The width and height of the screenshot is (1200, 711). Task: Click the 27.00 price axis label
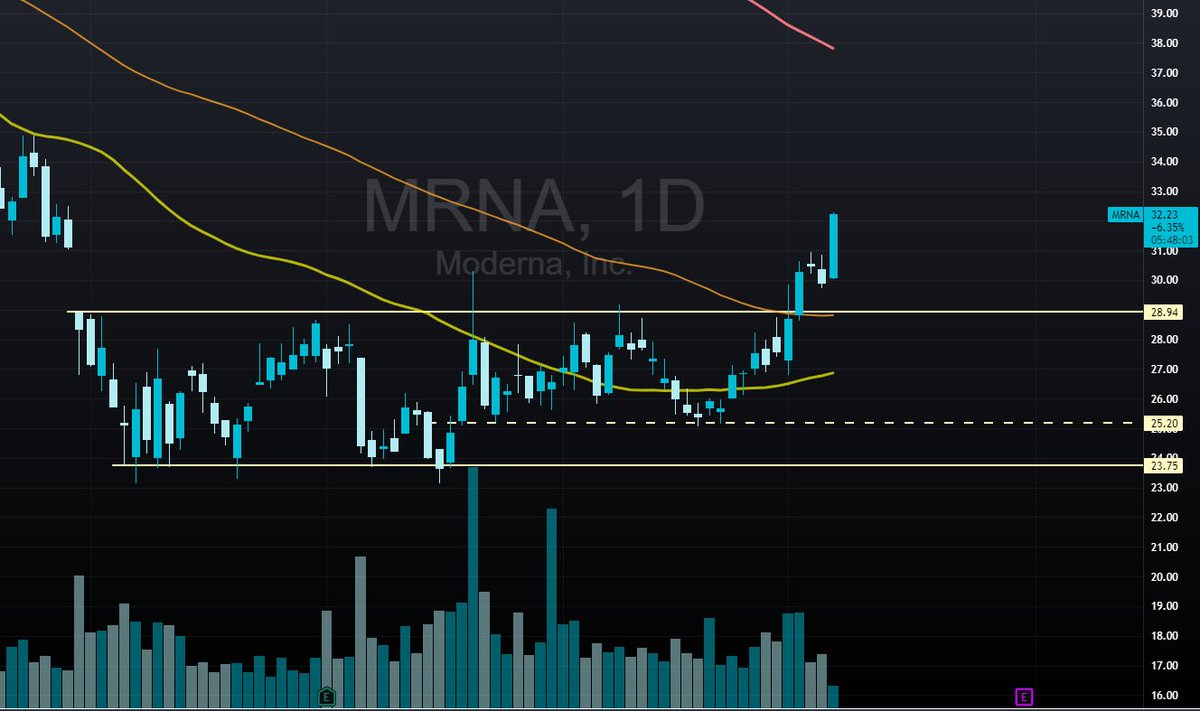point(1164,370)
